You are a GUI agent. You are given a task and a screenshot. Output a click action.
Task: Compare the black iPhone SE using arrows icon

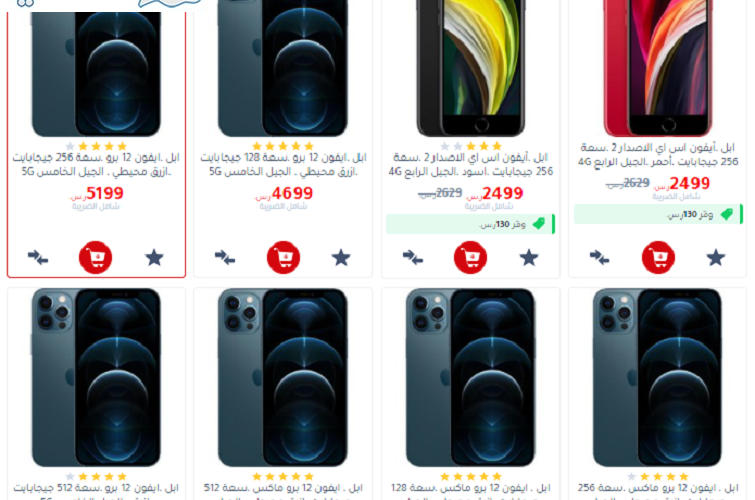[413, 258]
